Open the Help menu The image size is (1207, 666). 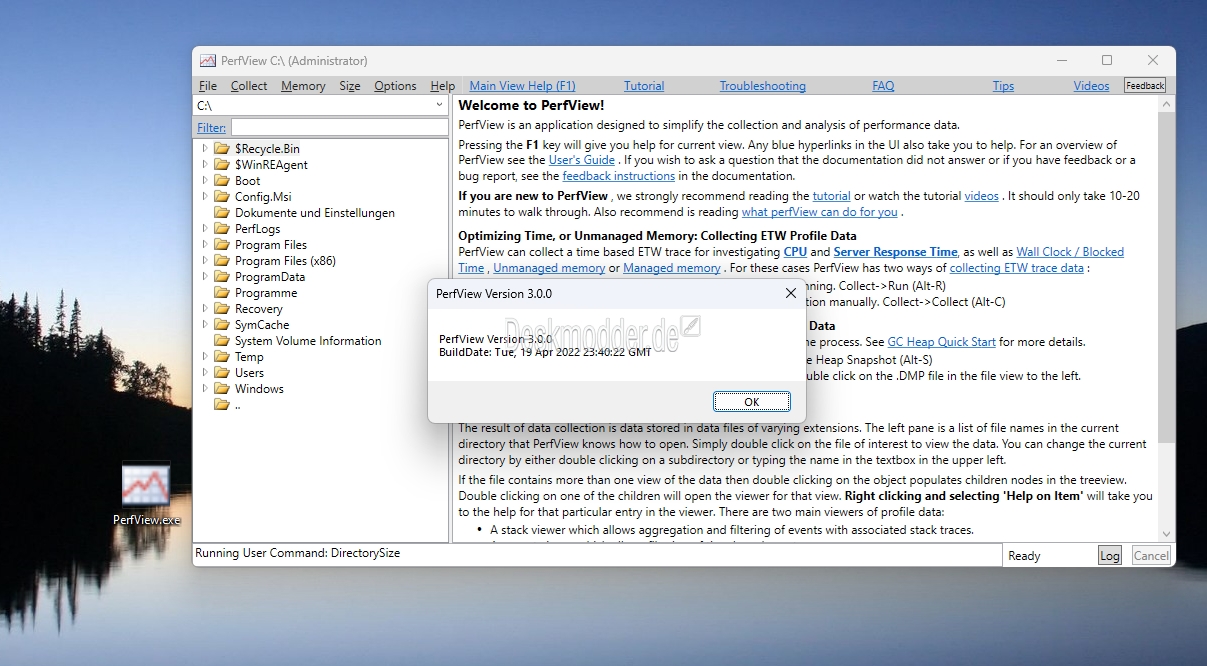tap(442, 86)
